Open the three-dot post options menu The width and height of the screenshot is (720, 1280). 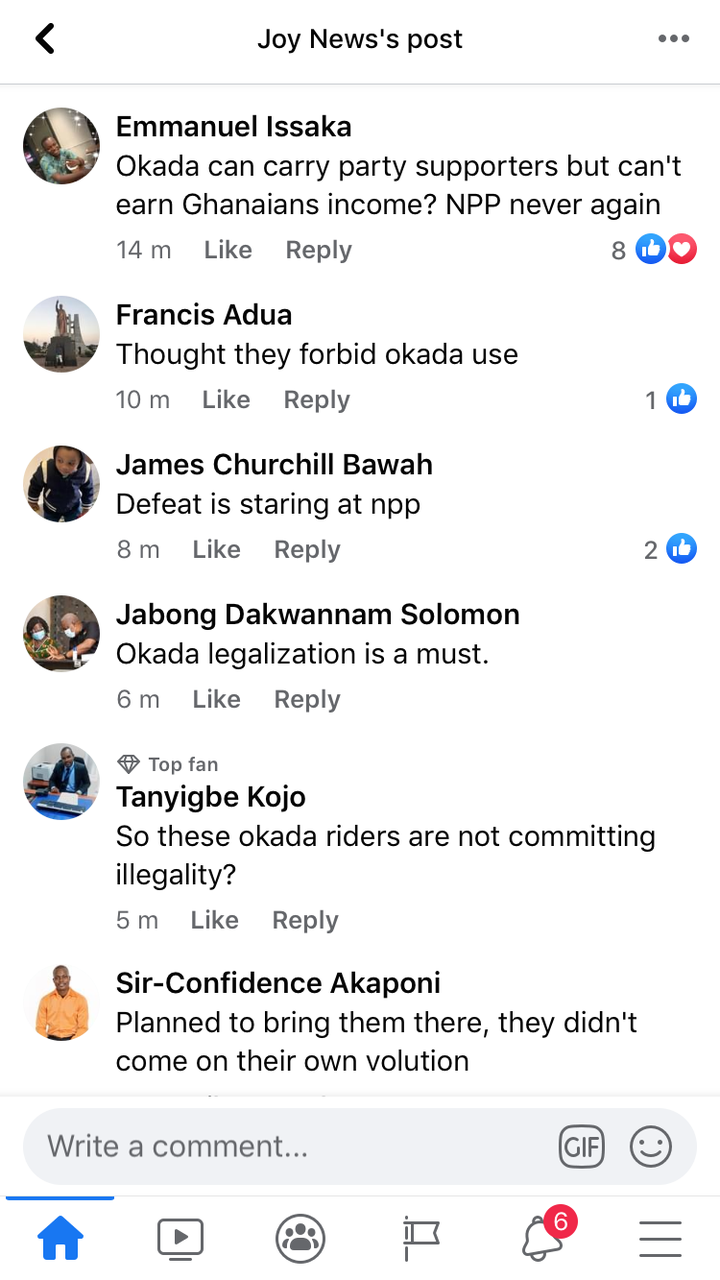(673, 39)
